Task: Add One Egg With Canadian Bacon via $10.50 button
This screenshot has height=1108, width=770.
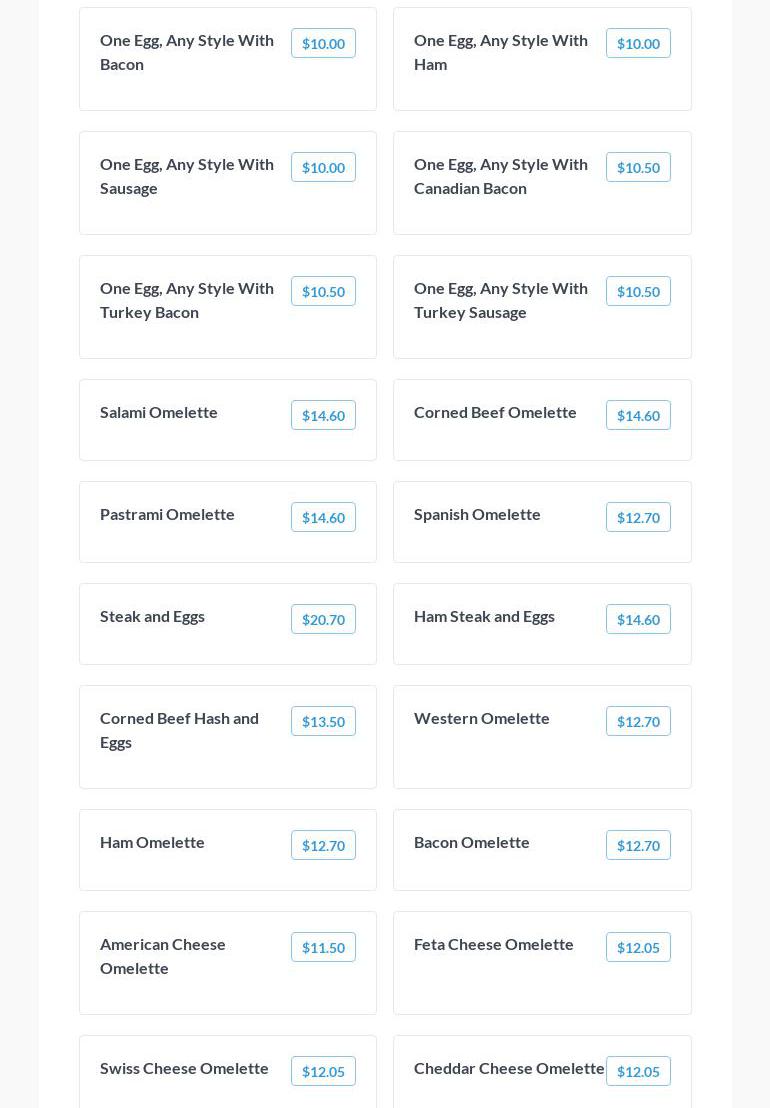Action: pyautogui.click(x=638, y=167)
